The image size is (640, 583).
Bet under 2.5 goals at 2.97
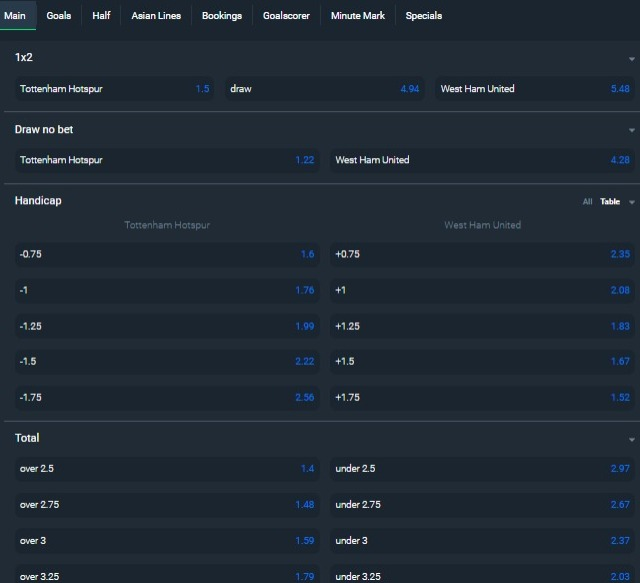482,469
